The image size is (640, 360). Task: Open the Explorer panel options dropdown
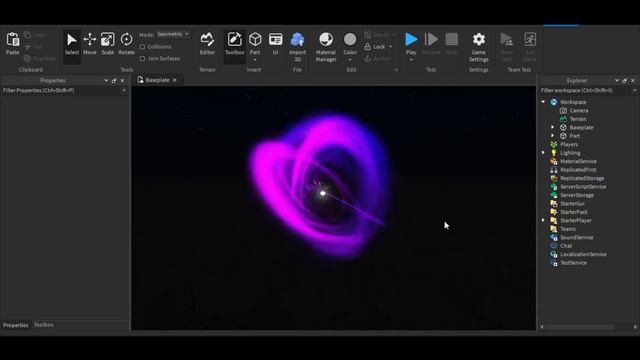616,80
